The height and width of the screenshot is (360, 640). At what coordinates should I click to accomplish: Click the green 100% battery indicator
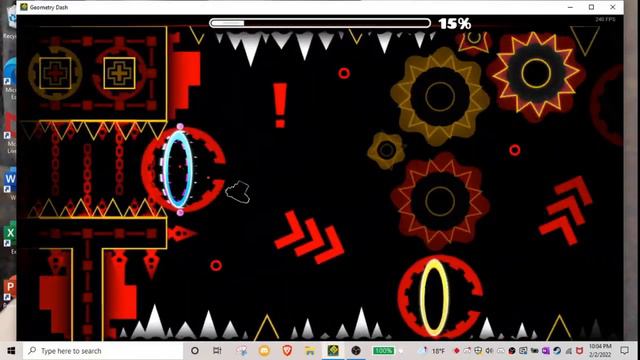383,351
